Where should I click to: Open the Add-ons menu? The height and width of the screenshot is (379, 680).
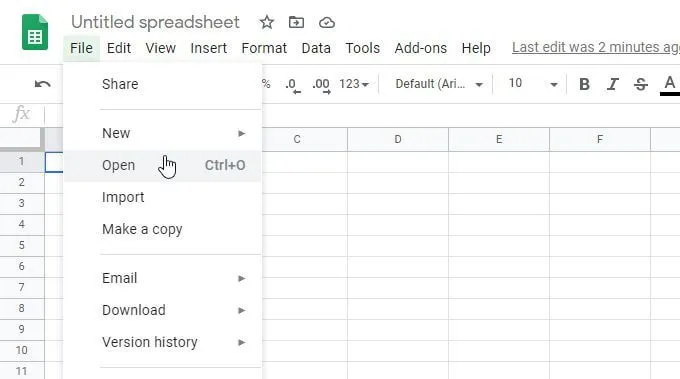click(421, 48)
